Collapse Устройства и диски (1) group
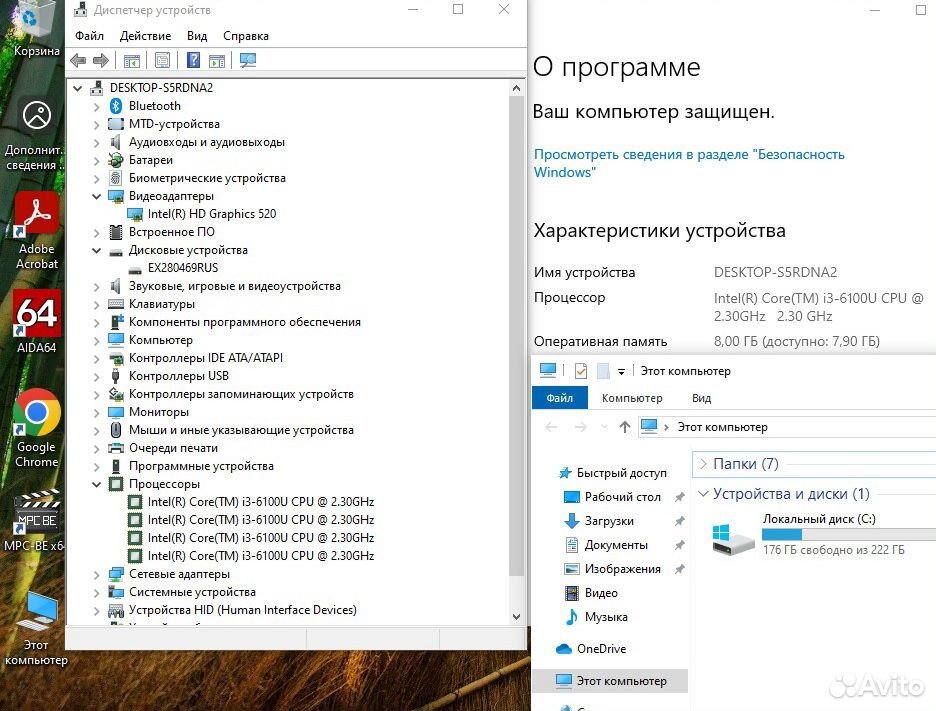The image size is (936, 711). click(x=703, y=494)
